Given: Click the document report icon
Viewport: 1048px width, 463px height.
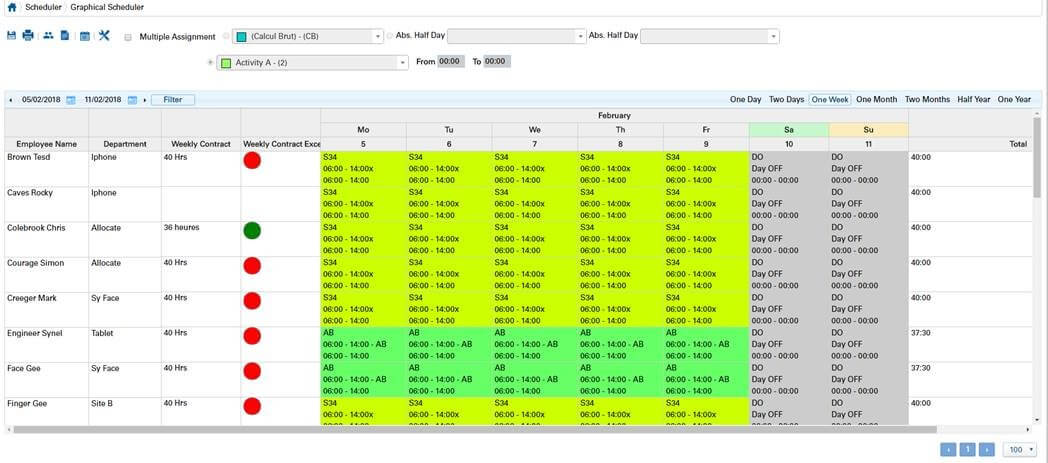Looking at the screenshot, I should pos(65,36).
